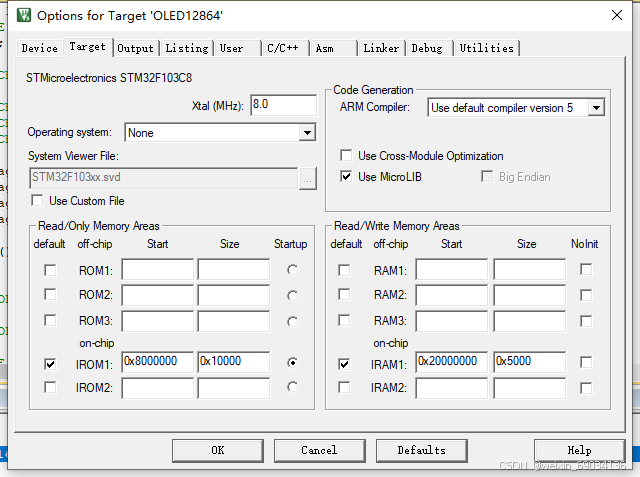This screenshot has height=477, width=640.
Task: Check the ROM3 default checkbox
Action: coord(50,320)
